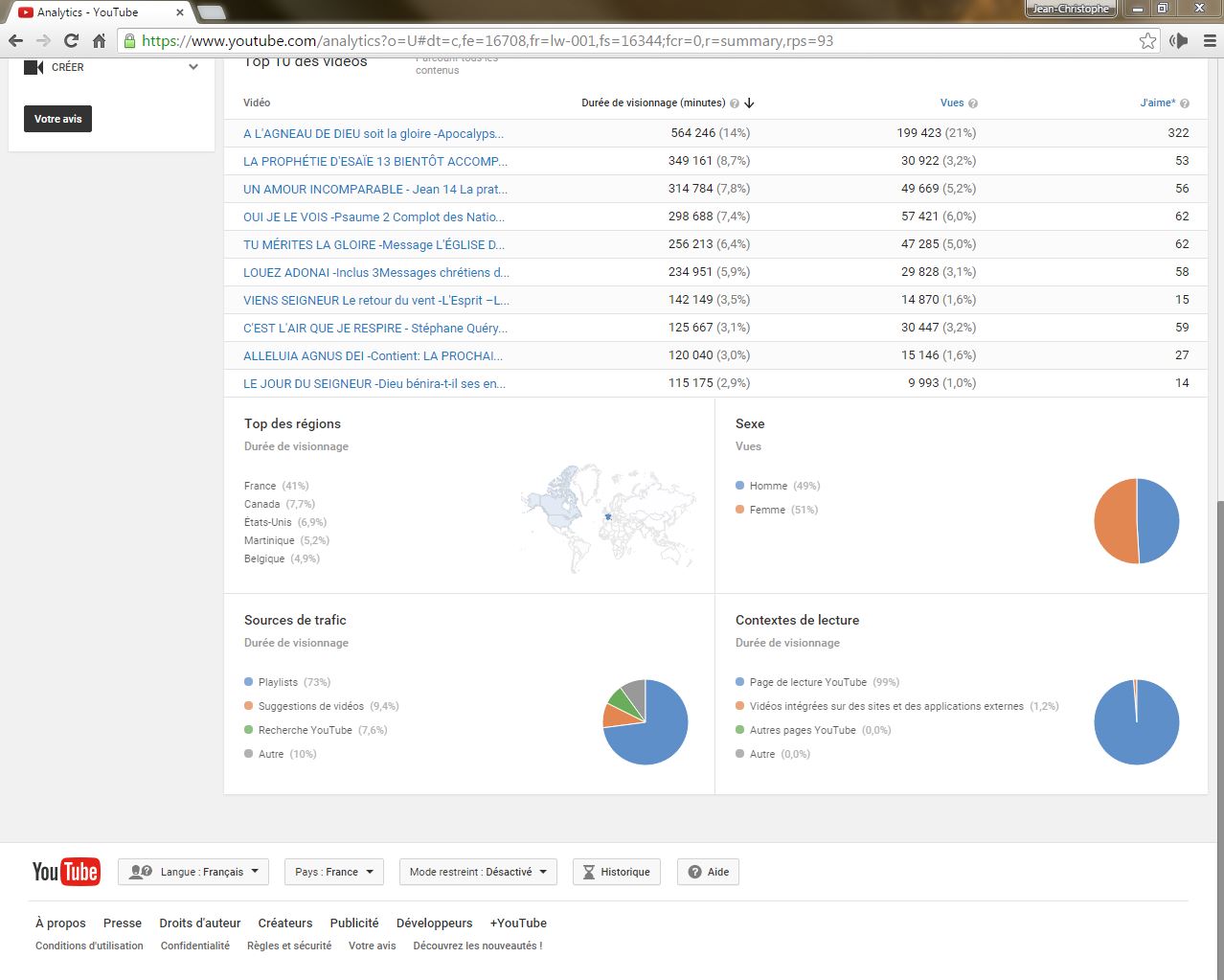Open the Droits d'auteur footer link
Image resolution: width=1224 pixels, height=980 pixels.
pos(200,923)
